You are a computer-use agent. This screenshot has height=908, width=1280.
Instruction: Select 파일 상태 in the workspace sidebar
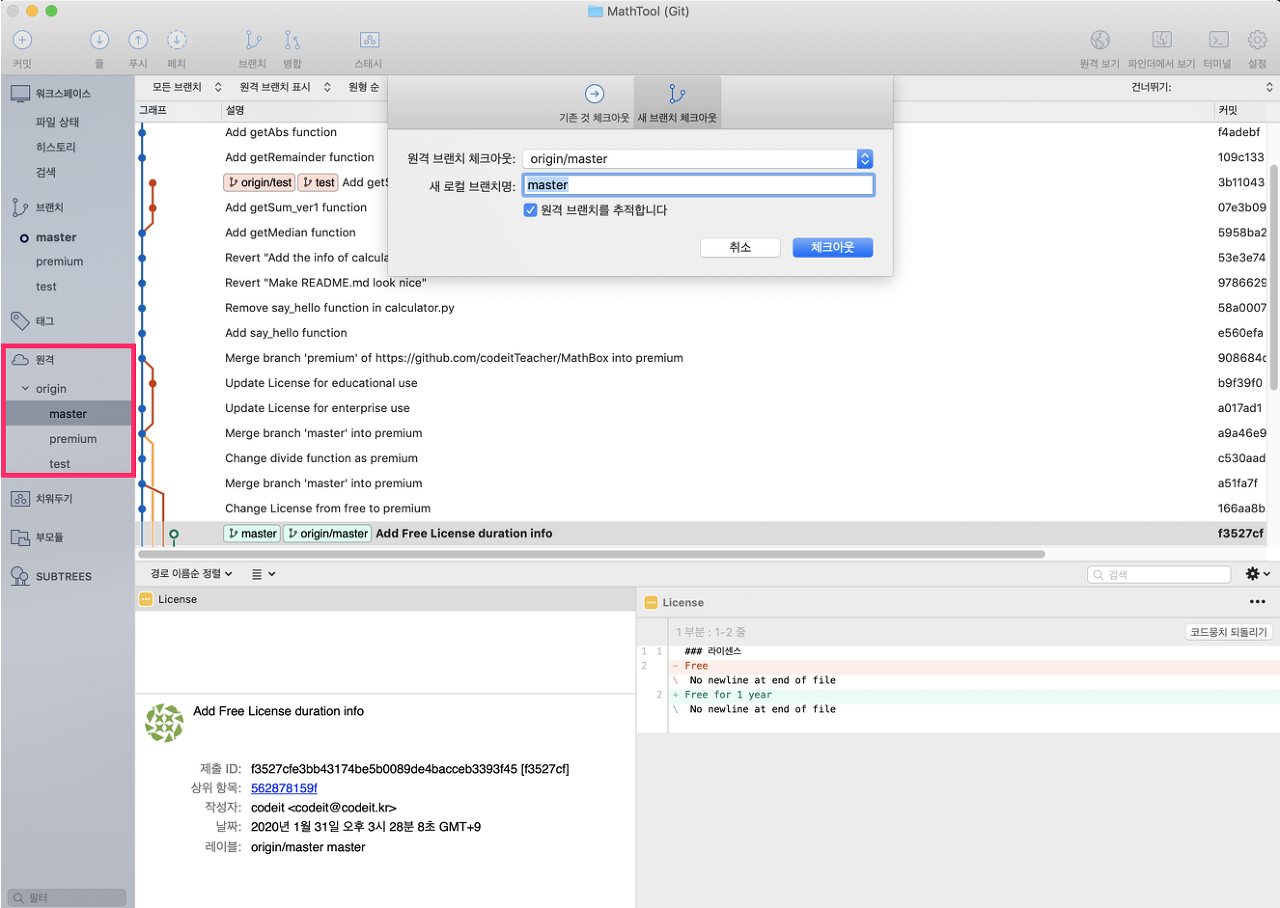point(57,122)
